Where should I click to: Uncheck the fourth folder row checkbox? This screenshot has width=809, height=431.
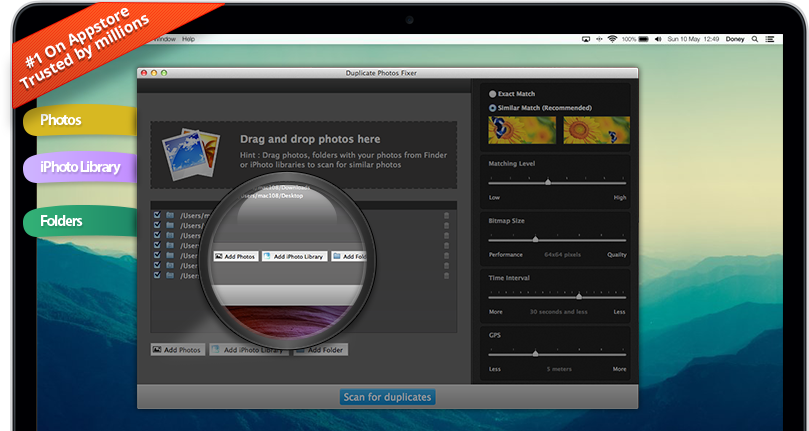[x=157, y=245]
